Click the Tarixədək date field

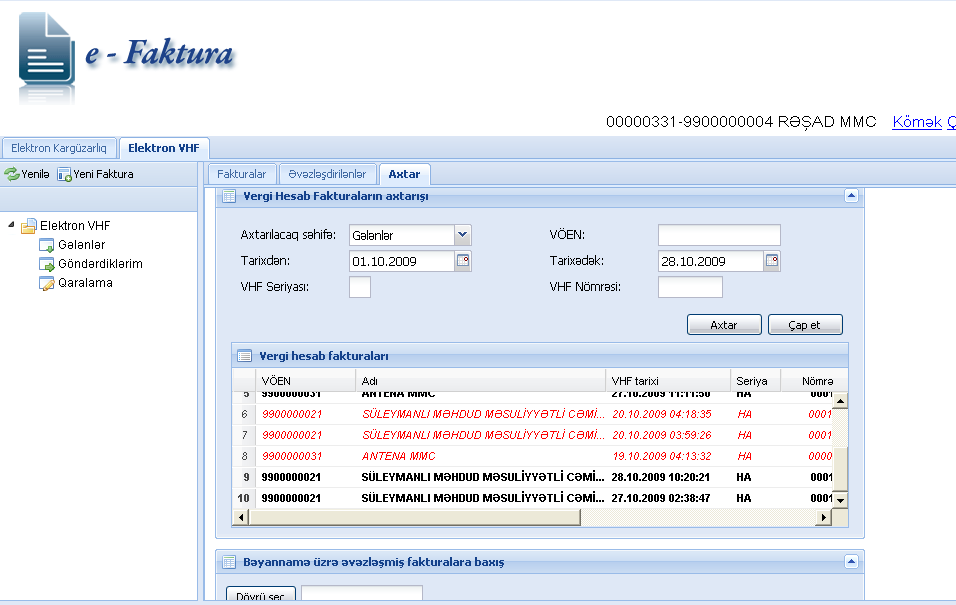tap(711, 261)
